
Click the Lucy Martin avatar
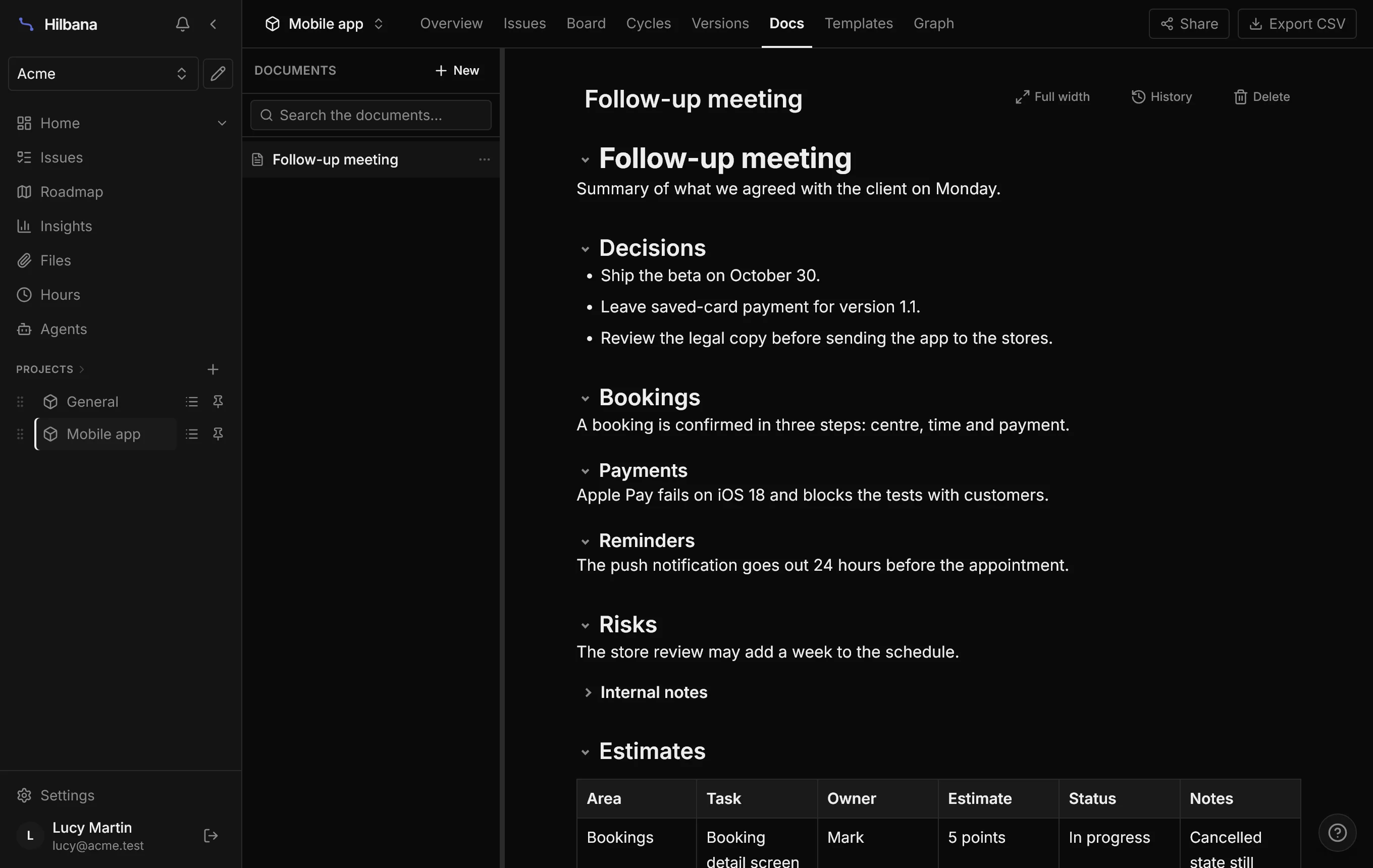pyautogui.click(x=30, y=836)
